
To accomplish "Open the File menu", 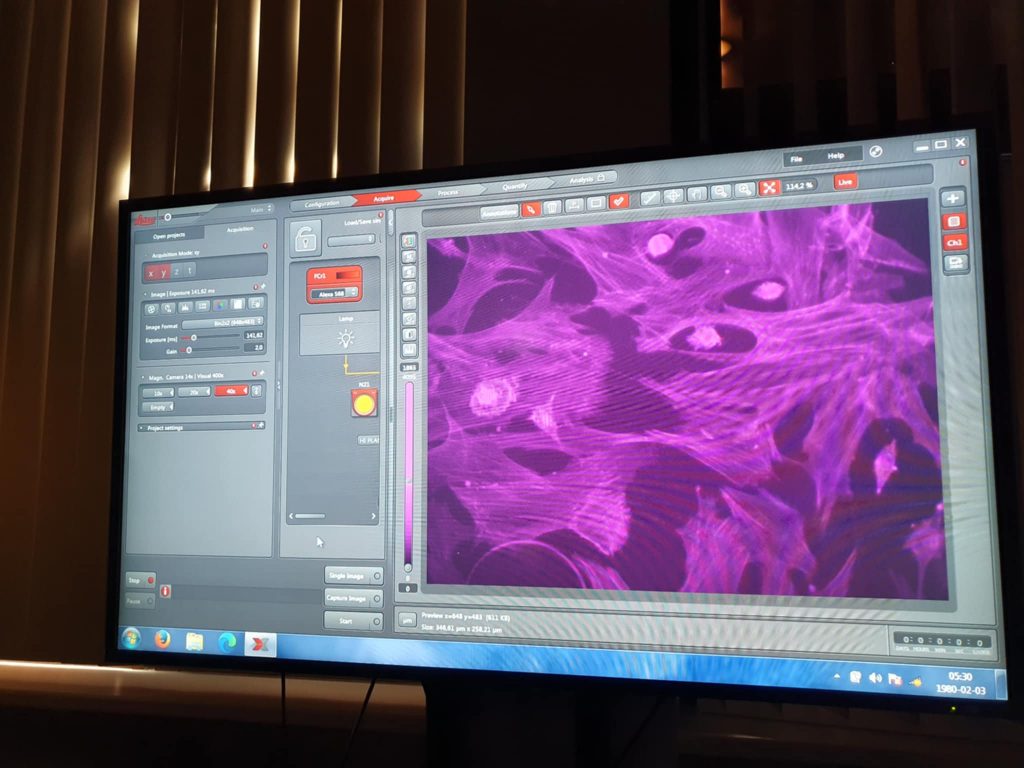I will 797,159.
